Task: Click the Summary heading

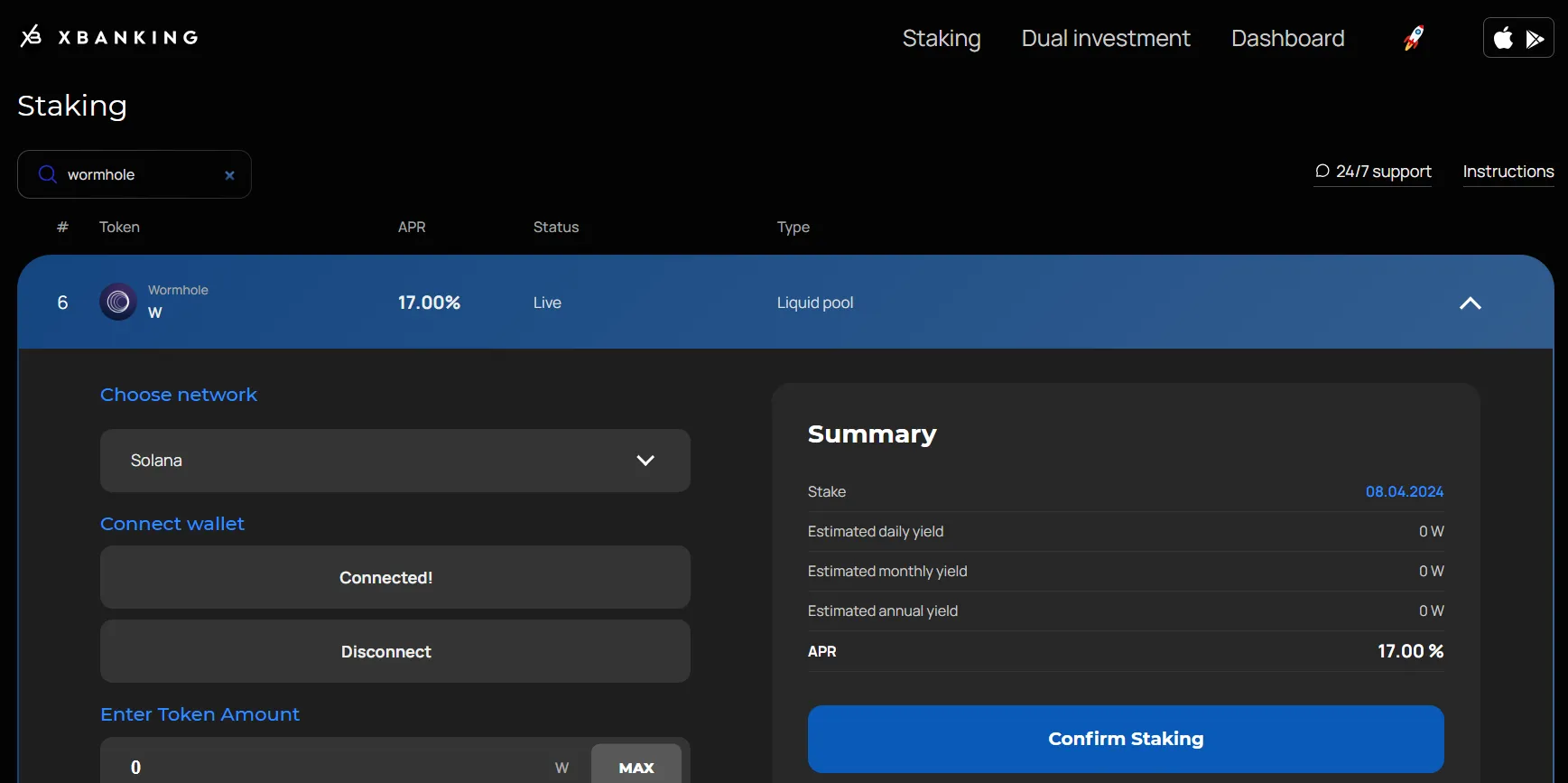Action: click(872, 434)
